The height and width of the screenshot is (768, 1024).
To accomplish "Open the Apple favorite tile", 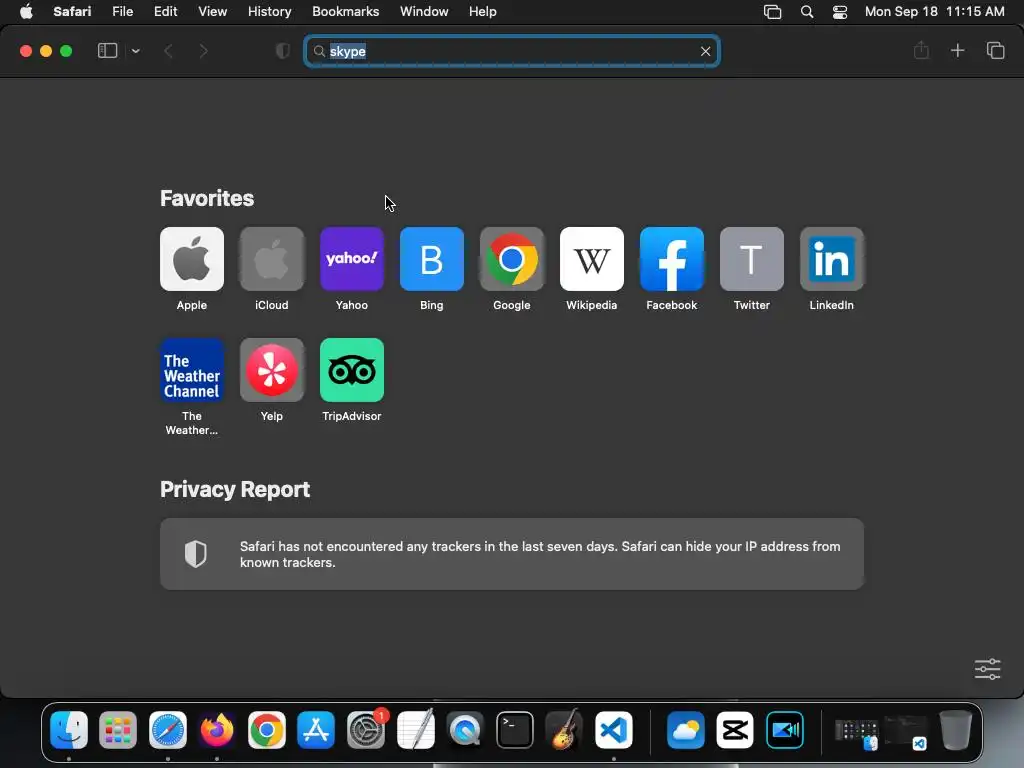I will (191, 259).
